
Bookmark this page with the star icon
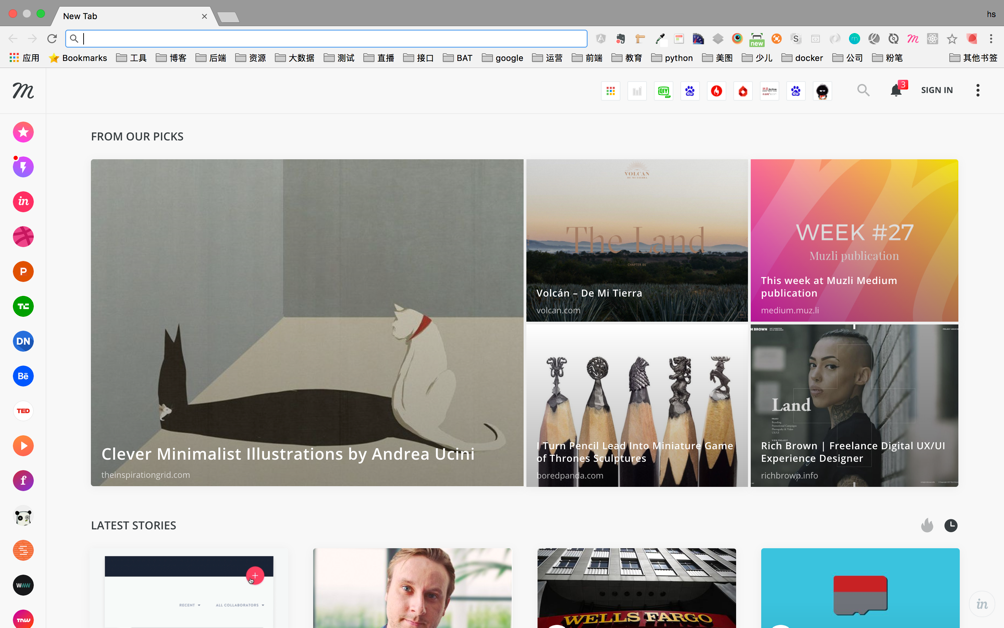tap(952, 39)
